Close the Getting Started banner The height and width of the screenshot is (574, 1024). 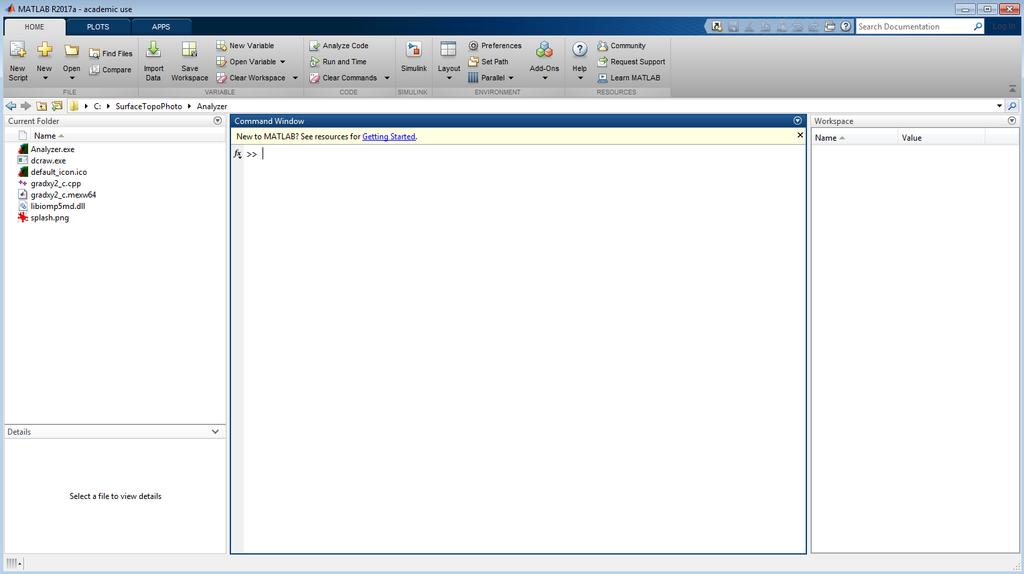(800, 135)
